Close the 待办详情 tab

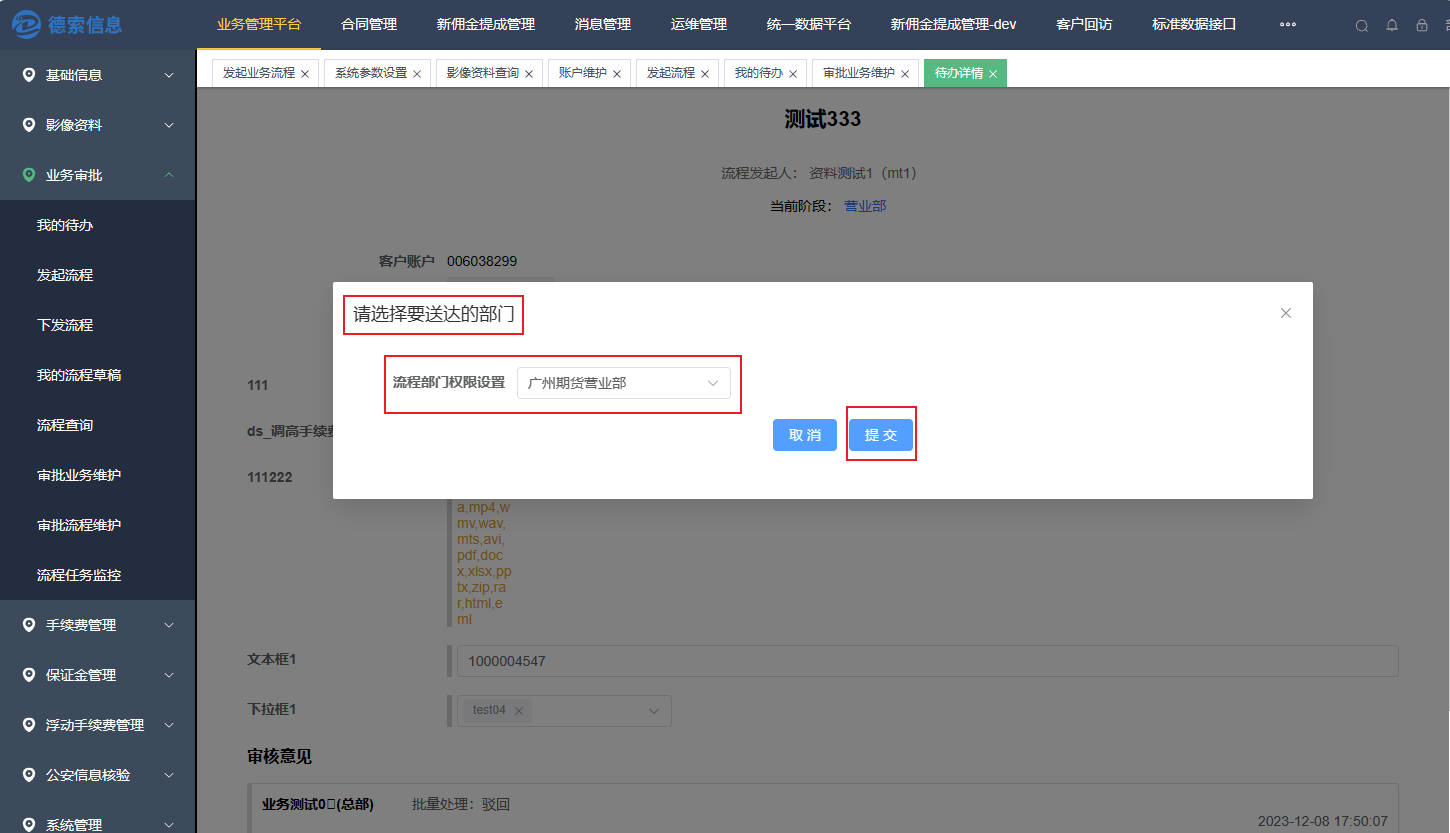click(x=993, y=74)
